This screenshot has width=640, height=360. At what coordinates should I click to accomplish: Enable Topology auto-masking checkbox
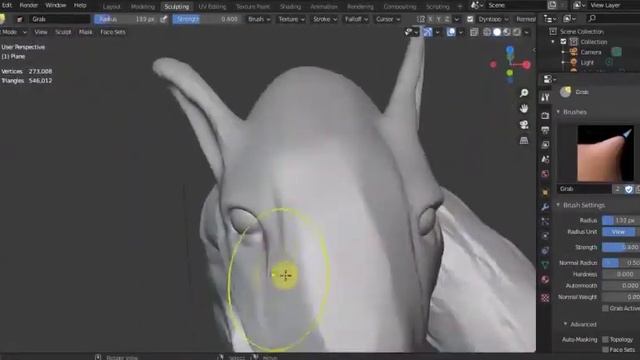click(605, 340)
